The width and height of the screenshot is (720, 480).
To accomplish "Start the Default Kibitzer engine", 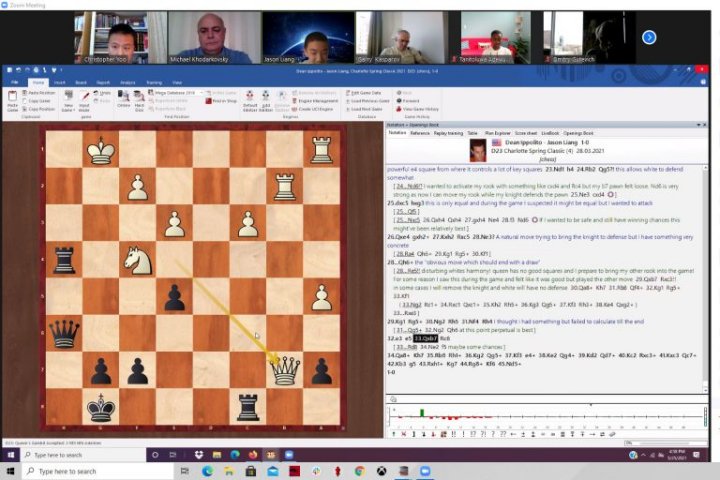I will click(250, 96).
